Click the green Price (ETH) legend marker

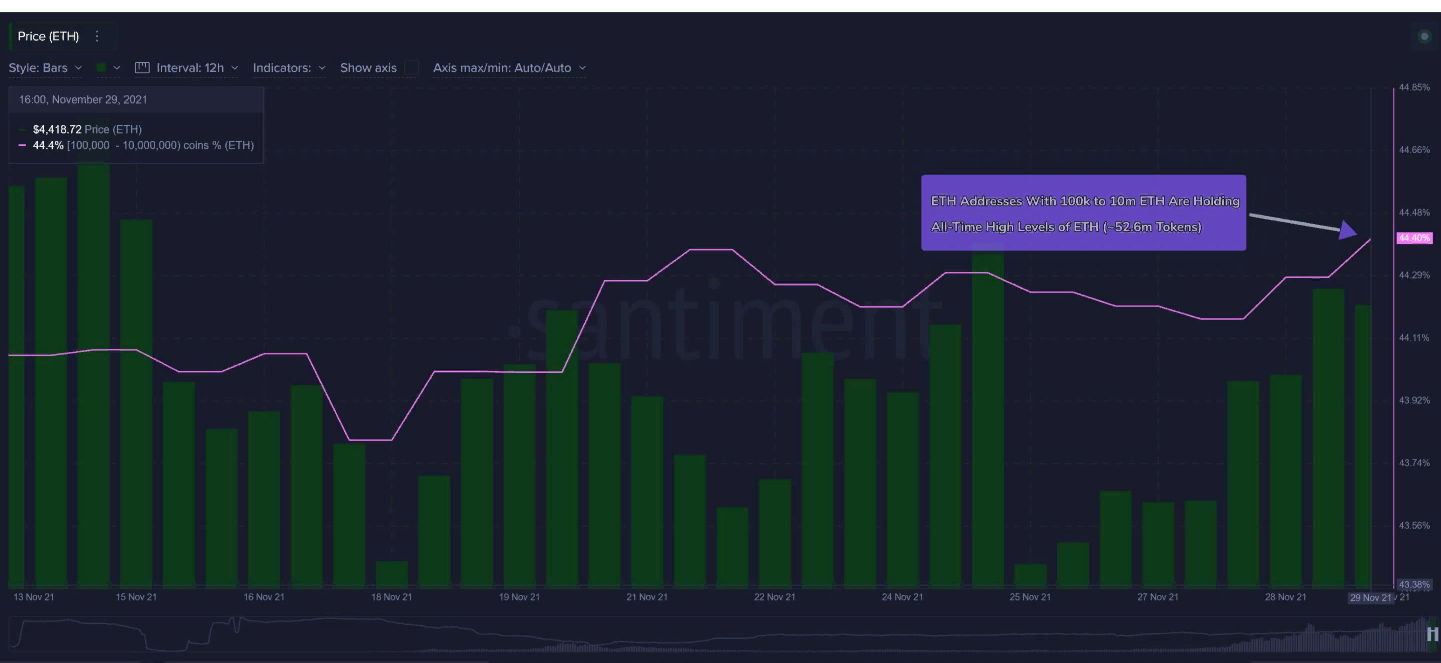click(x=23, y=130)
